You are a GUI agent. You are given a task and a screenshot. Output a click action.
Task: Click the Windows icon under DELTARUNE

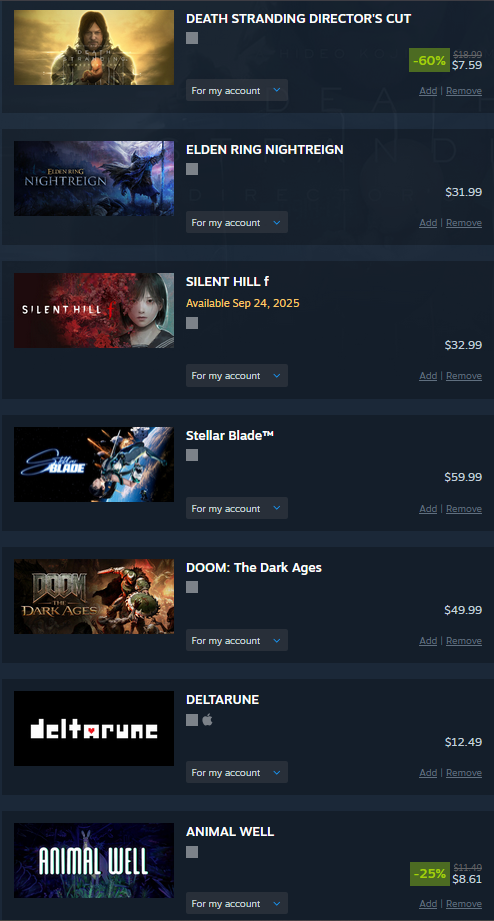pos(192,720)
